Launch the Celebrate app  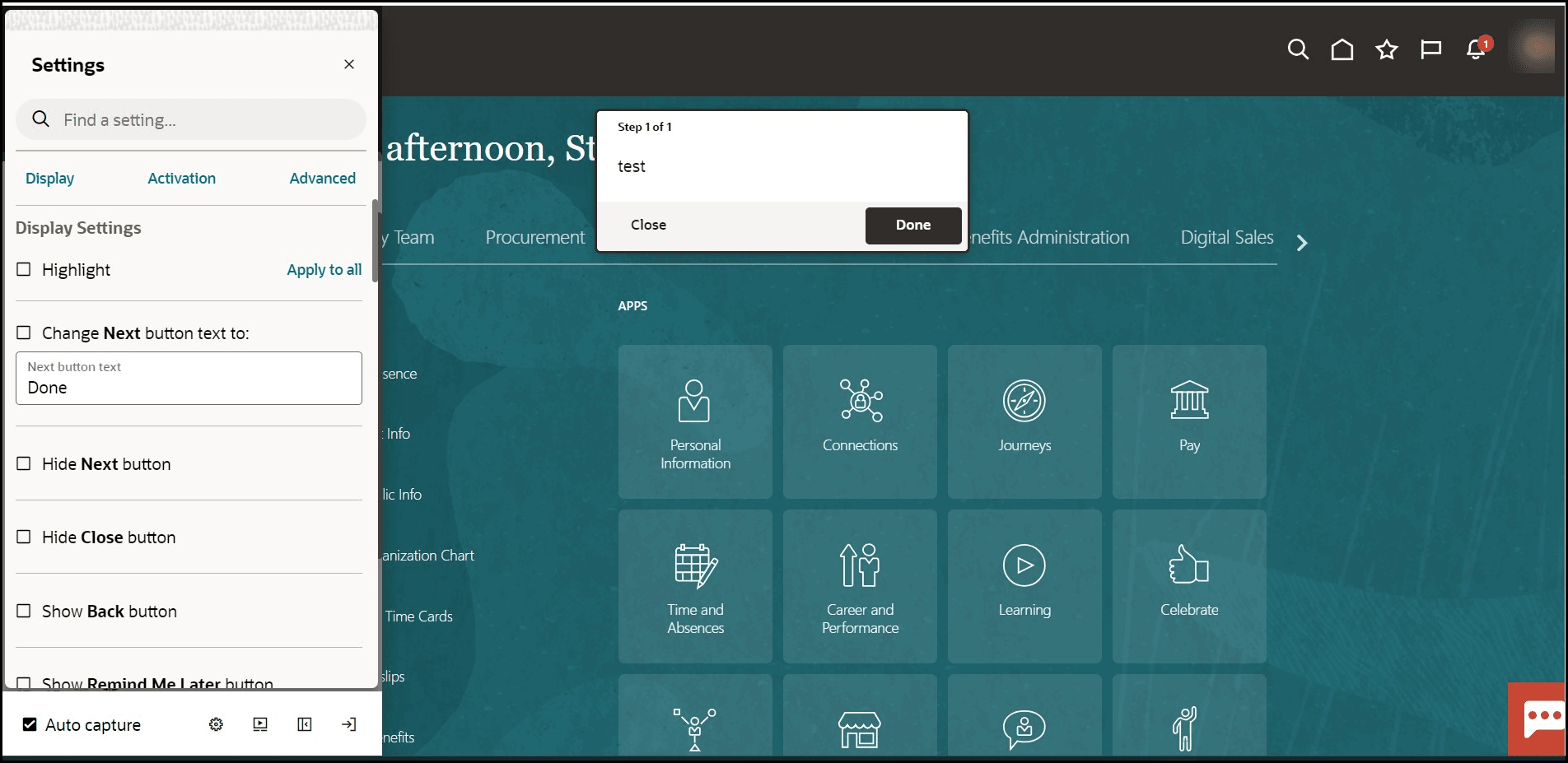[x=1188, y=586]
